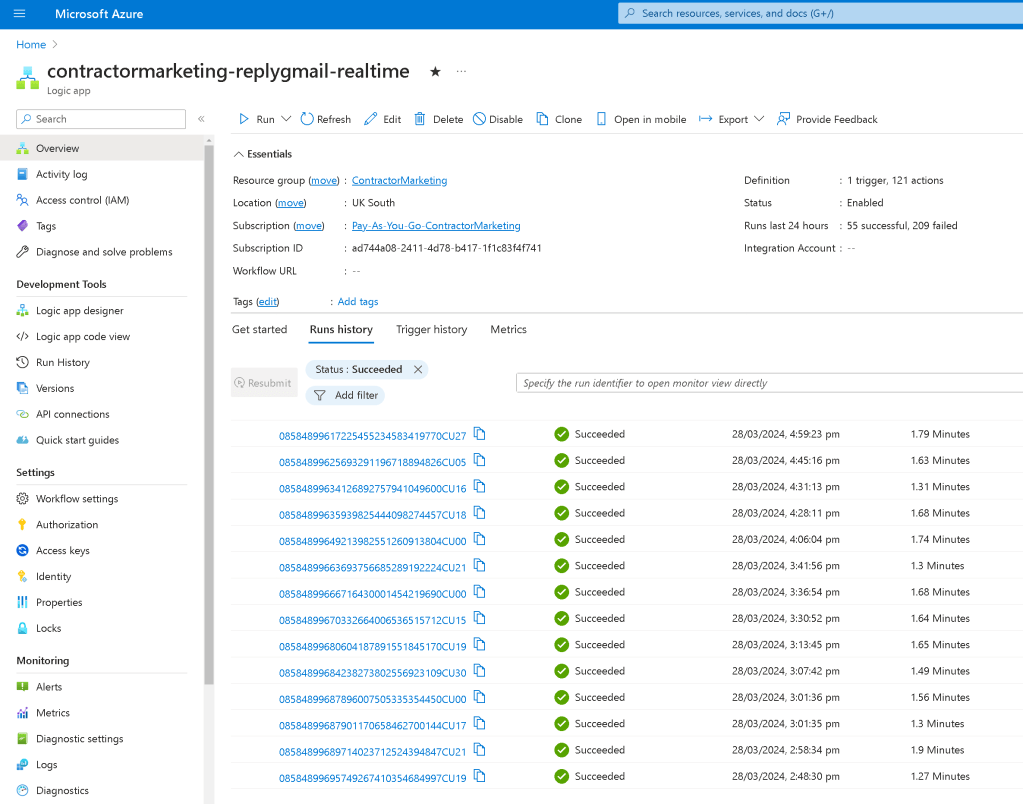Refresh the logic app overview
The height and width of the screenshot is (804, 1023).
click(x=326, y=119)
